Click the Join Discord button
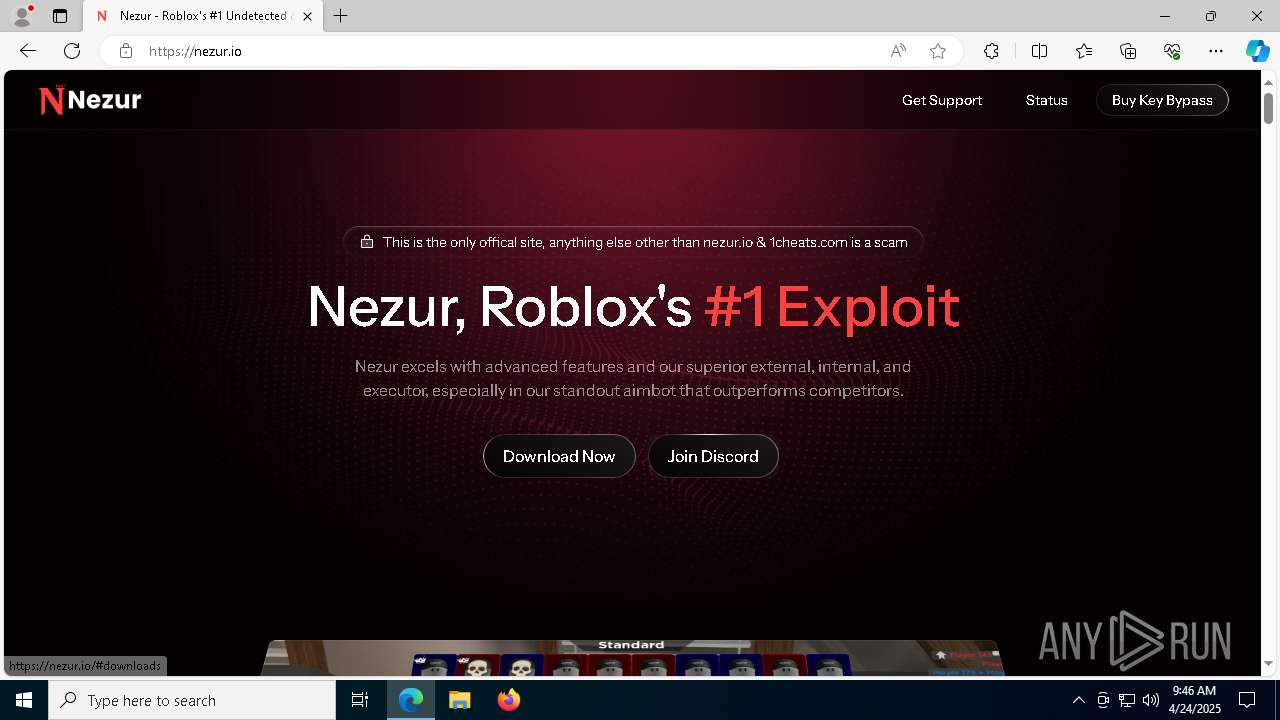The image size is (1280, 720). click(713, 456)
